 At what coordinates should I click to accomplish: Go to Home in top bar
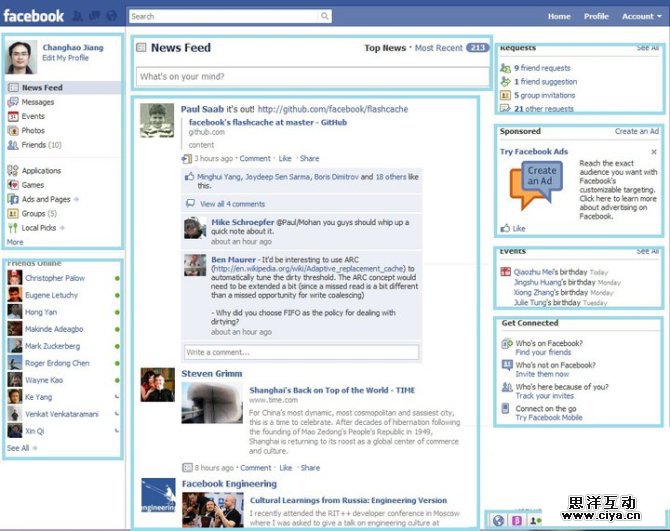[559, 16]
